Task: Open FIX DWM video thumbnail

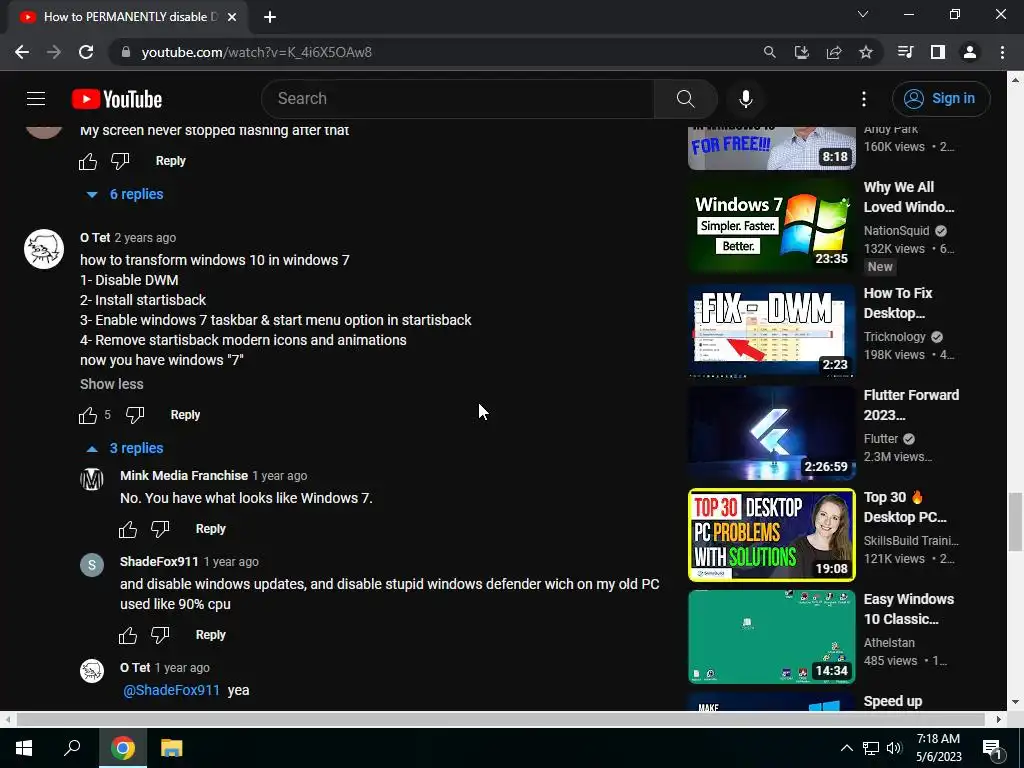Action: 771,330
